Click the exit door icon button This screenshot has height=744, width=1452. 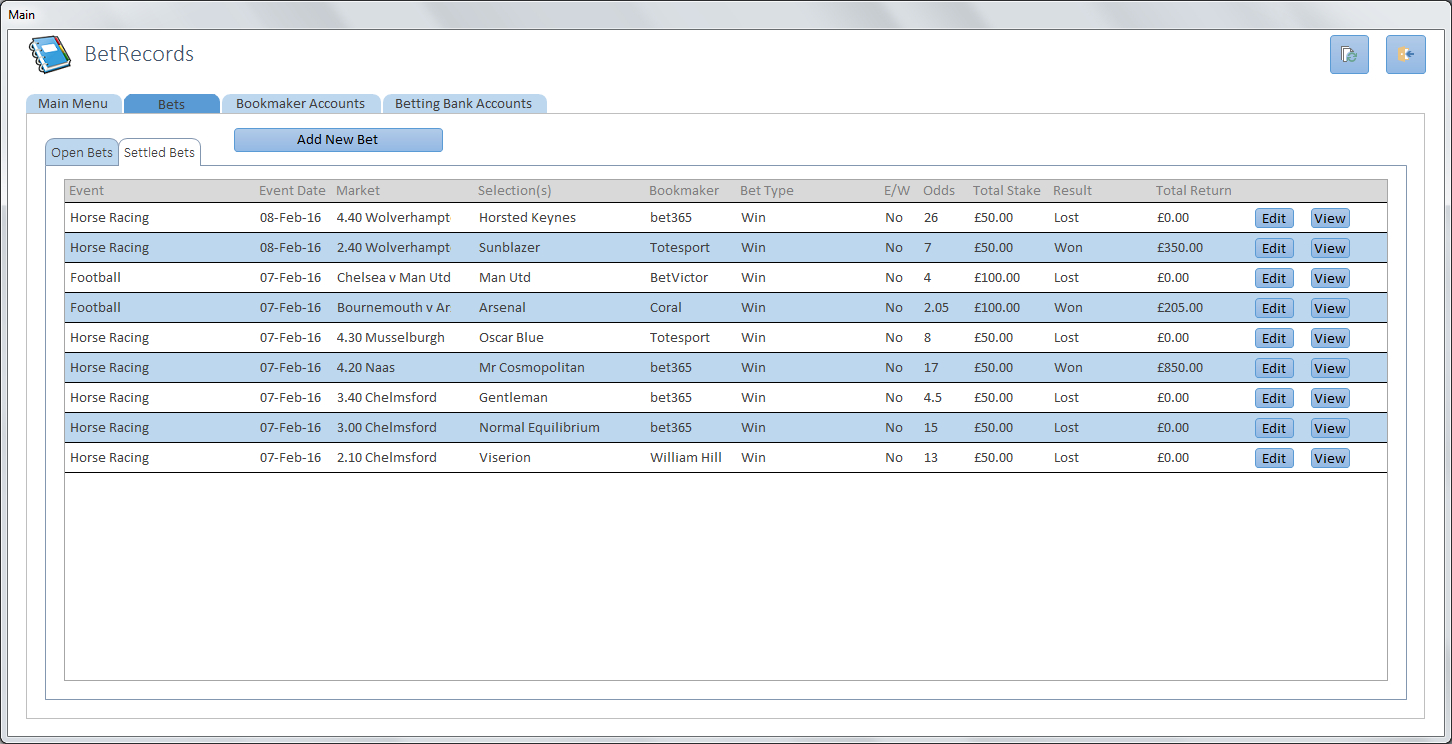coord(1405,55)
